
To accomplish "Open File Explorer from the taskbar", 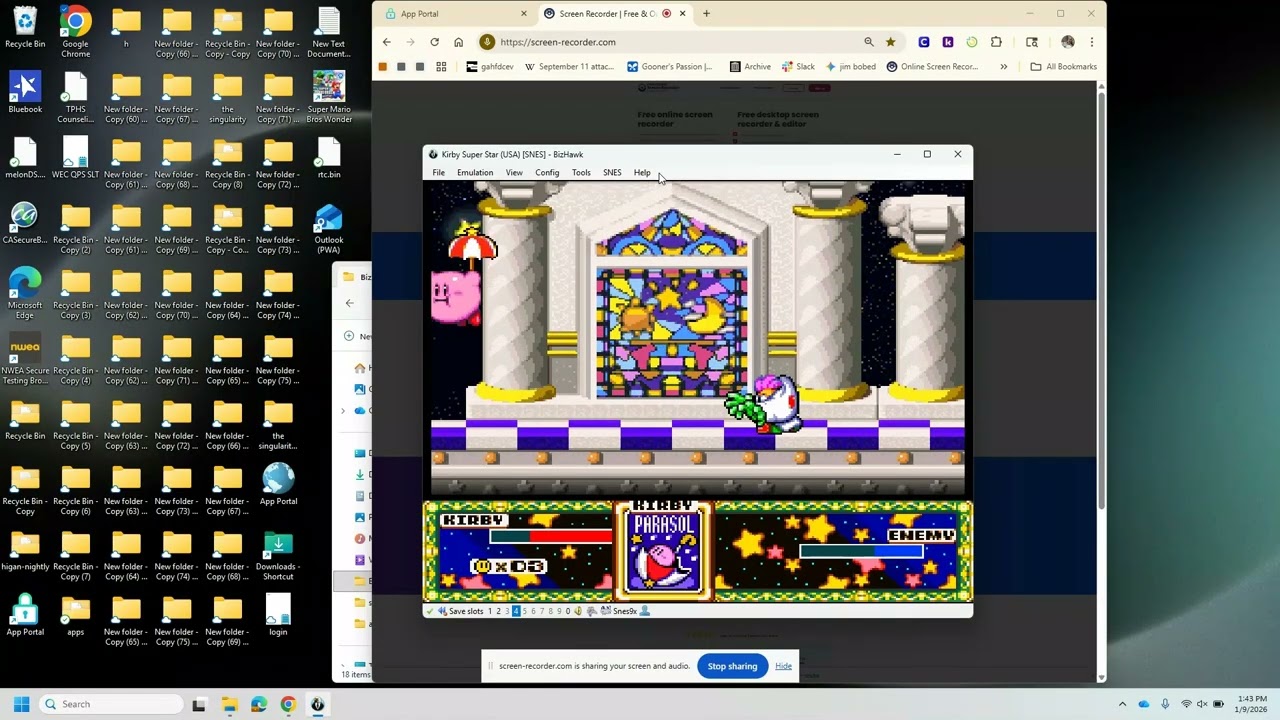I will pos(228,704).
